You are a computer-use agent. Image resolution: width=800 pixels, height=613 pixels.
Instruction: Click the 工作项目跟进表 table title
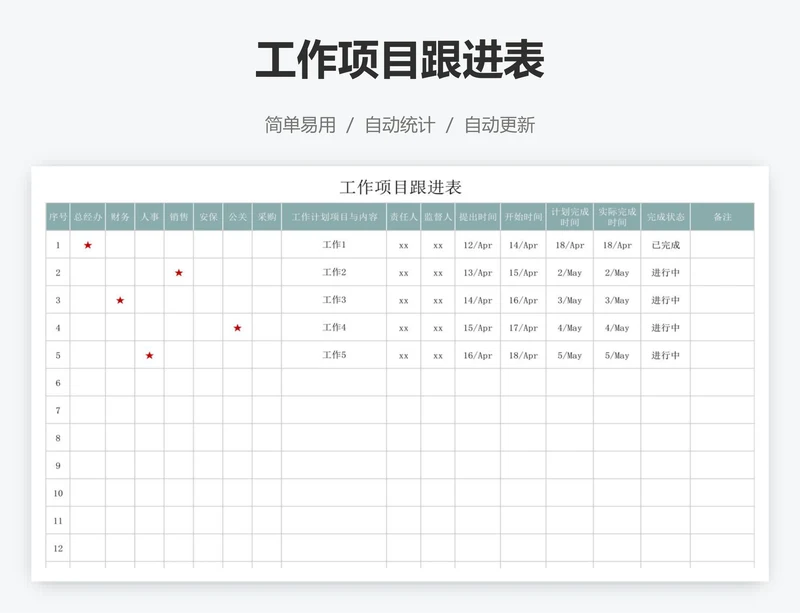tap(400, 185)
